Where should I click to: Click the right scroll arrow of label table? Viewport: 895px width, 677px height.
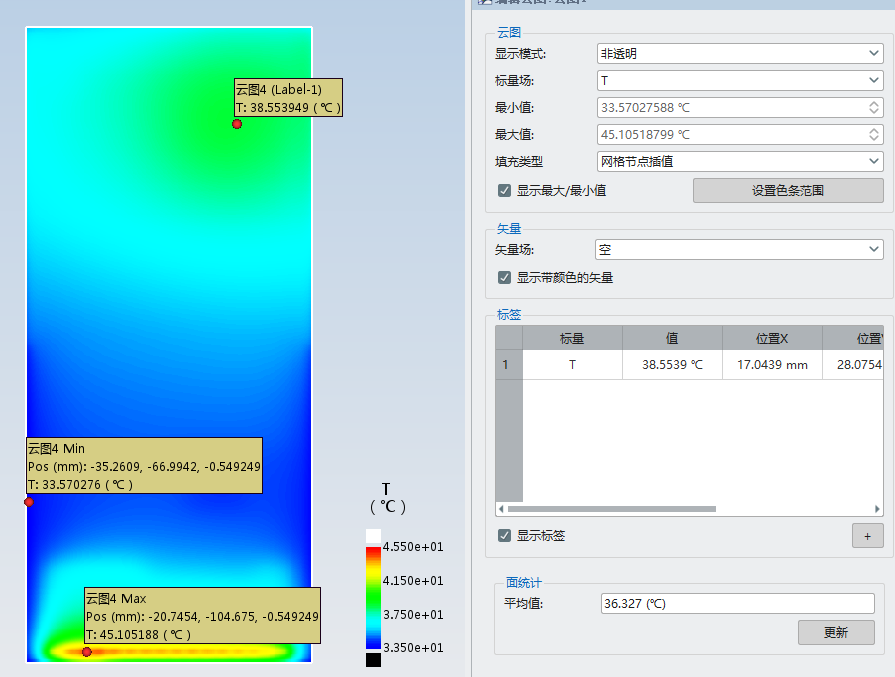[877, 509]
